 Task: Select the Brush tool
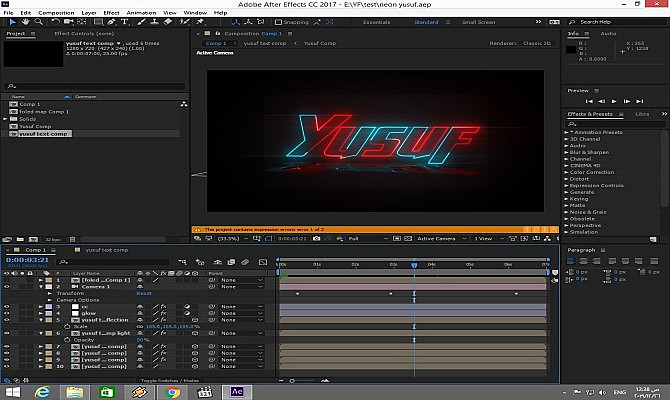(141, 22)
